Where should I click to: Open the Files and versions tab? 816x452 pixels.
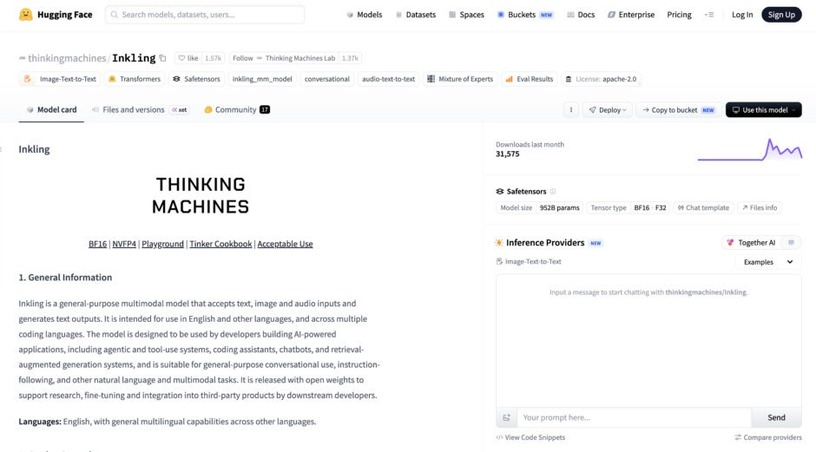click(x=140, y=110)
